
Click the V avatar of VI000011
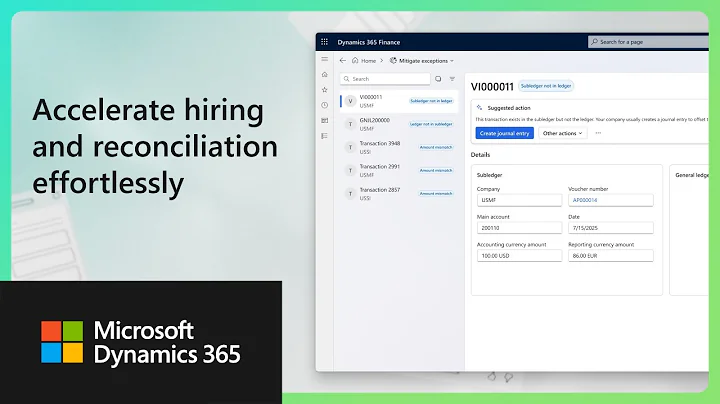tap(350, 101)
